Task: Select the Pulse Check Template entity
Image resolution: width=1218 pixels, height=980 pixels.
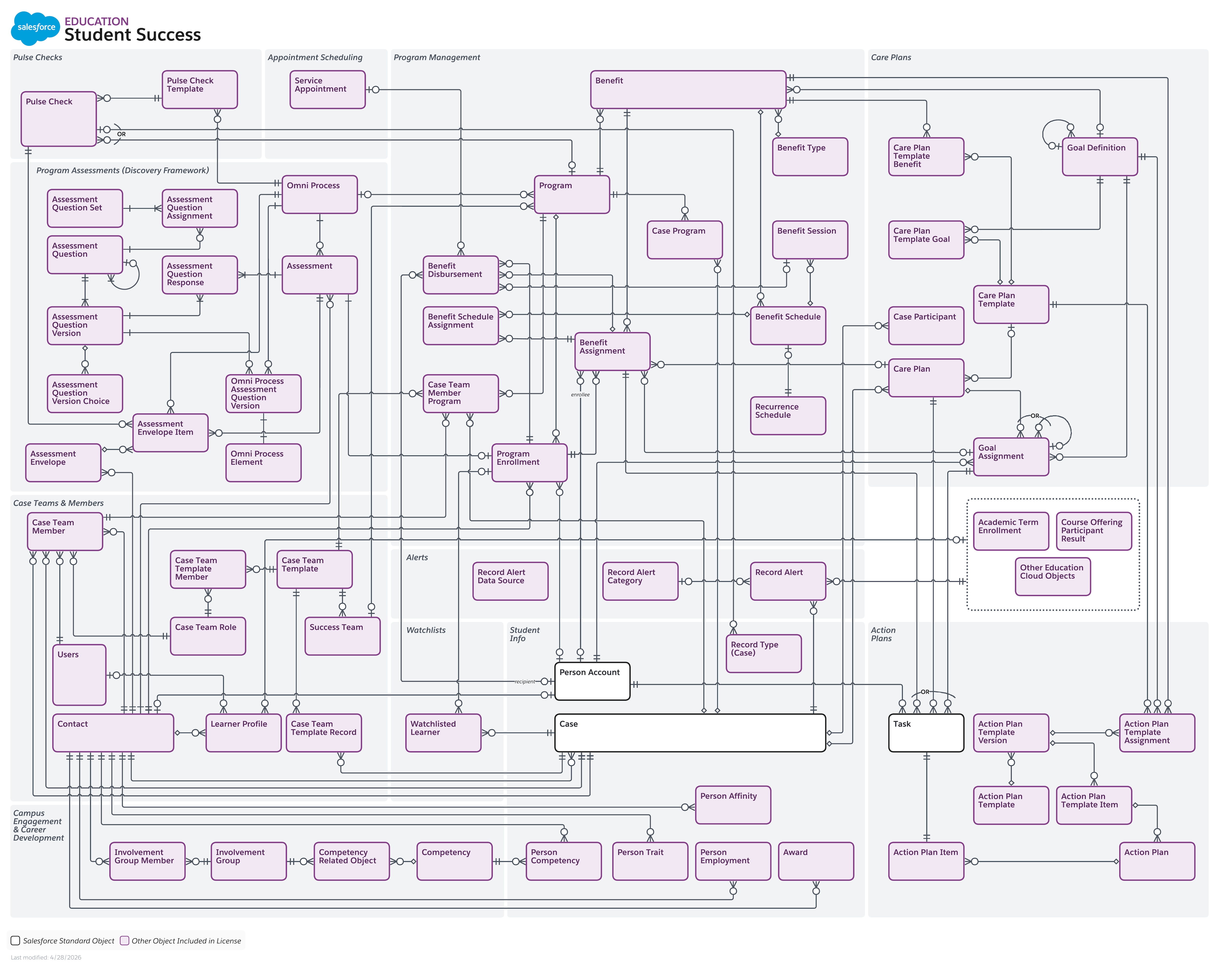Action: (x=200, y=89)
